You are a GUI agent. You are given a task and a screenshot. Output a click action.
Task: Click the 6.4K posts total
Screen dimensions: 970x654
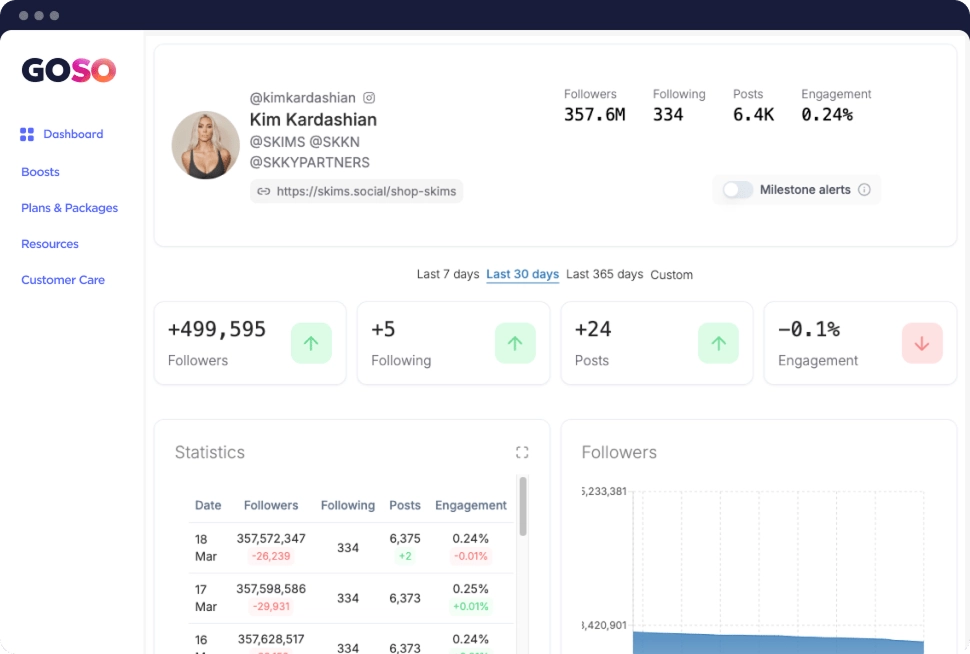point(753,114)
